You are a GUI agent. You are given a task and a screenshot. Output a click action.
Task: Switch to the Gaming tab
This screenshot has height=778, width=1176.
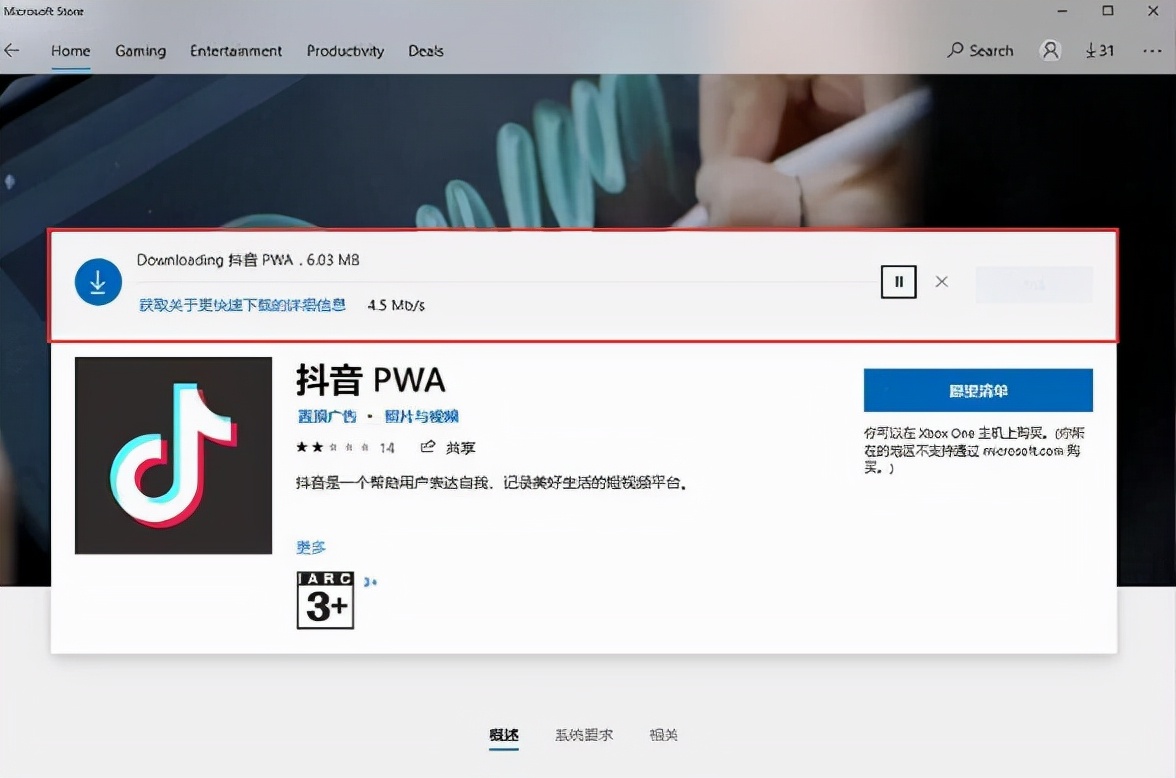pos(140,50)
